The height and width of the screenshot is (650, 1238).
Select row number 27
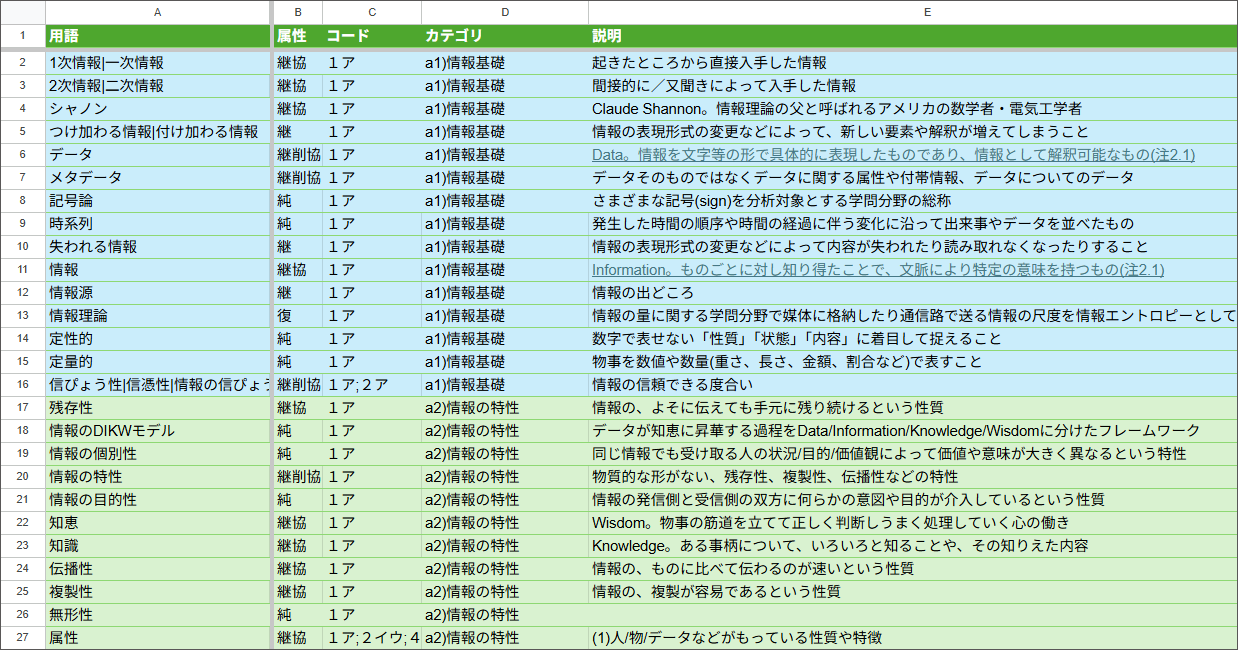pos(22,638)
